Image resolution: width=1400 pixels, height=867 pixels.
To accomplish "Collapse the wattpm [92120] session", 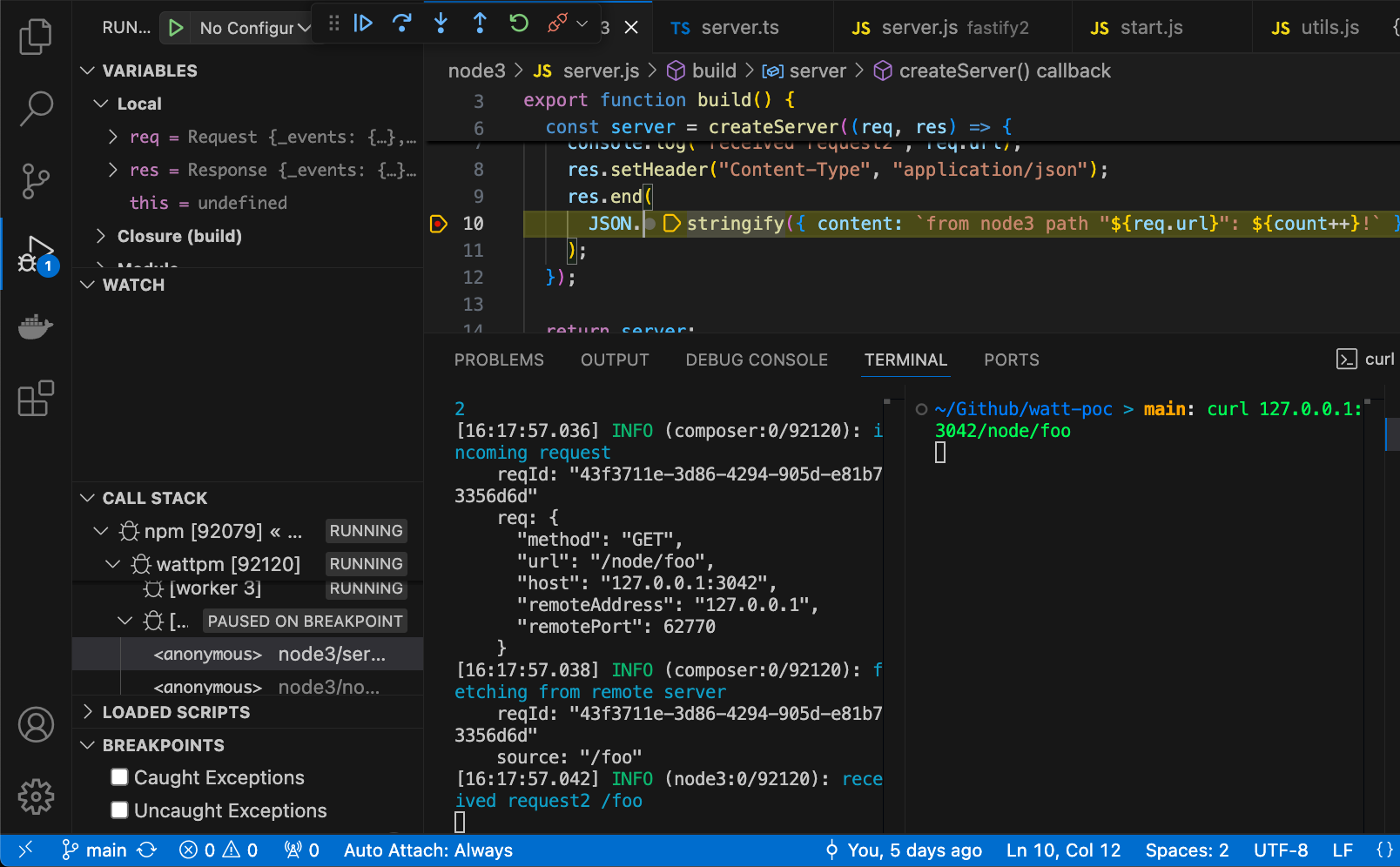I will tap(113, 564).
